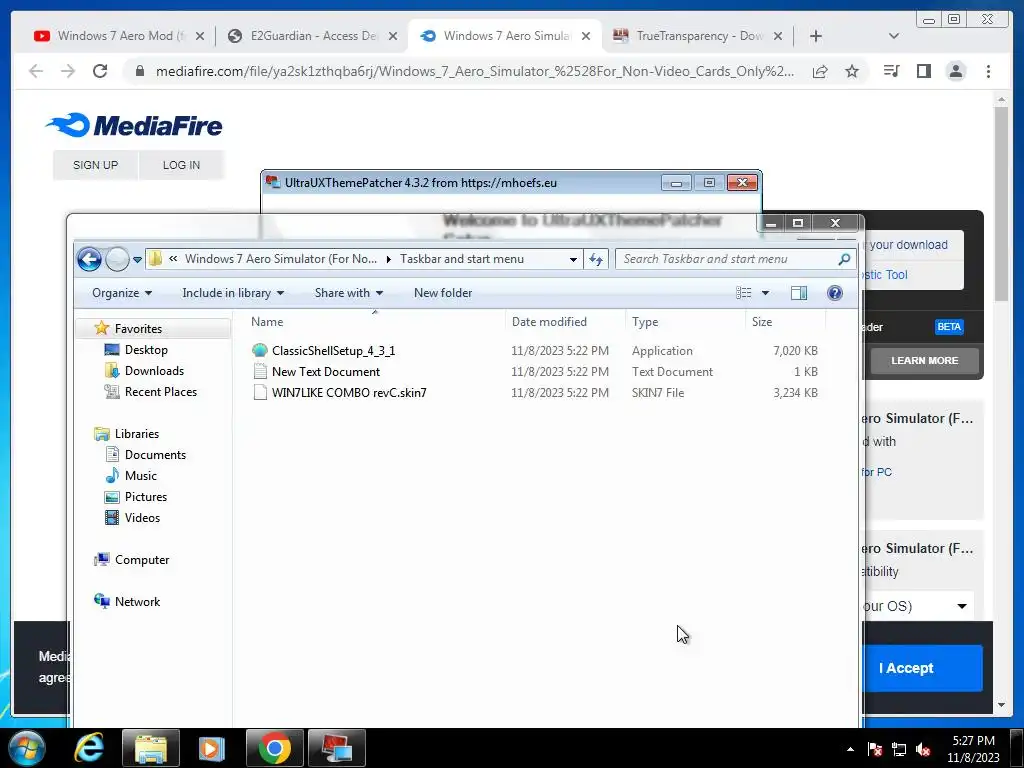Click Windows 7 Aero Simulator breadcrumb segment
1024x768 pixels.
tap(281, 259)
